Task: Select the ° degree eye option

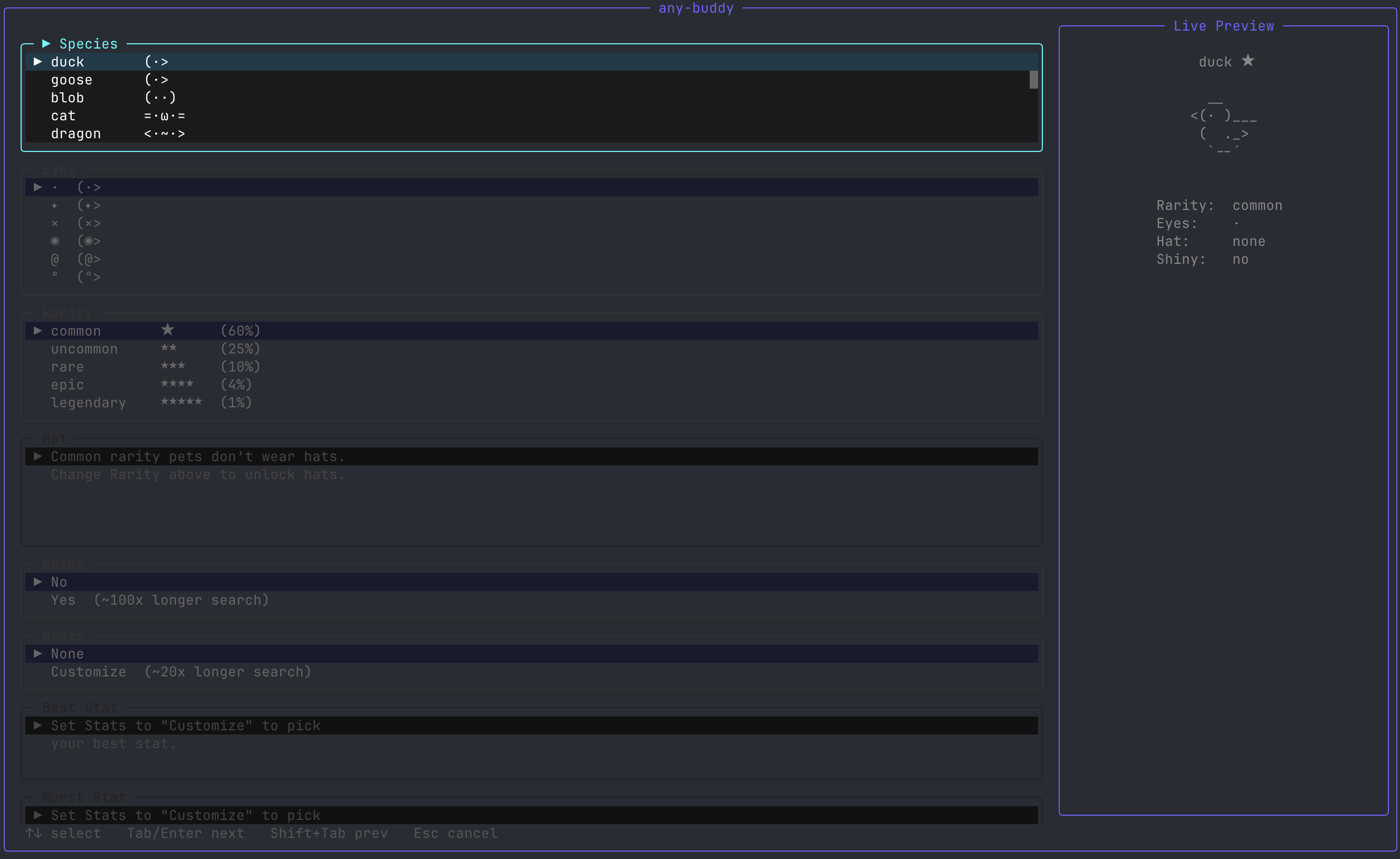Action: (x=531, y=277)
